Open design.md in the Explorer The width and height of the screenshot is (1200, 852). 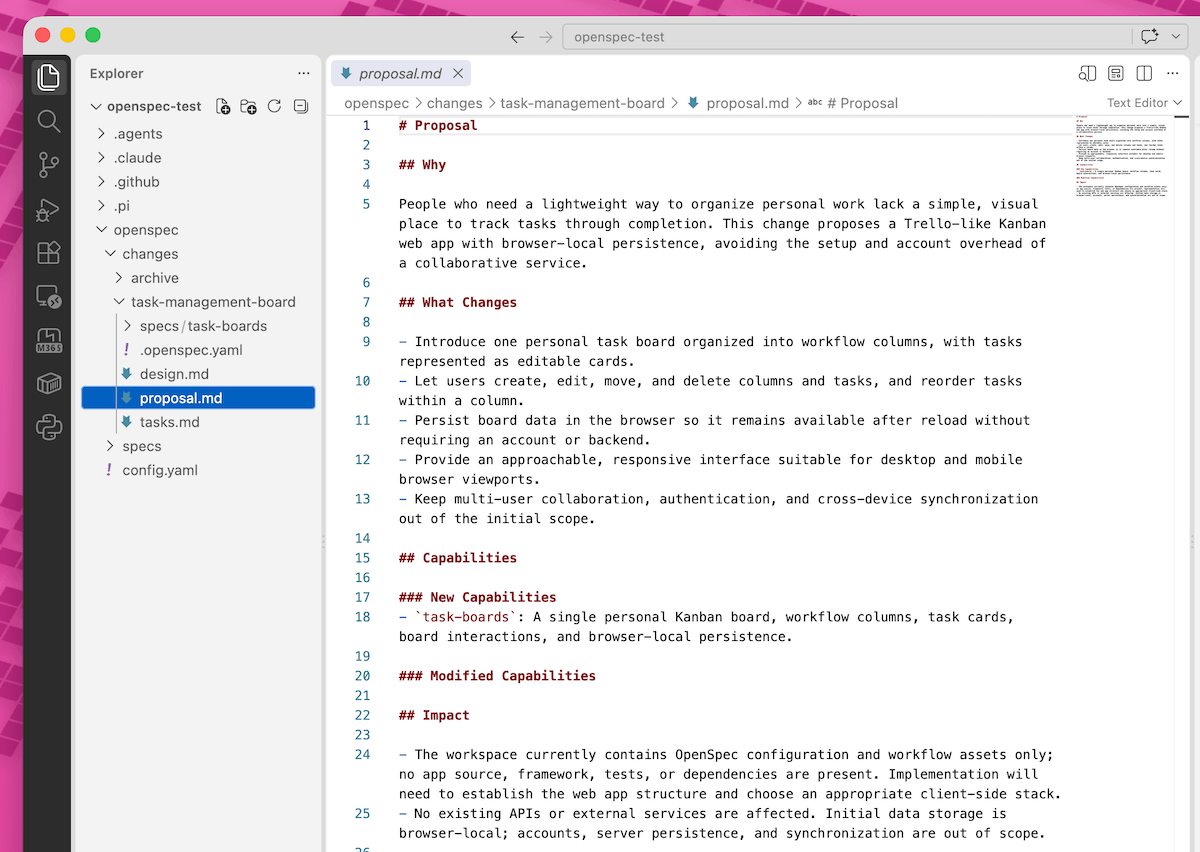tap(174, 374)
